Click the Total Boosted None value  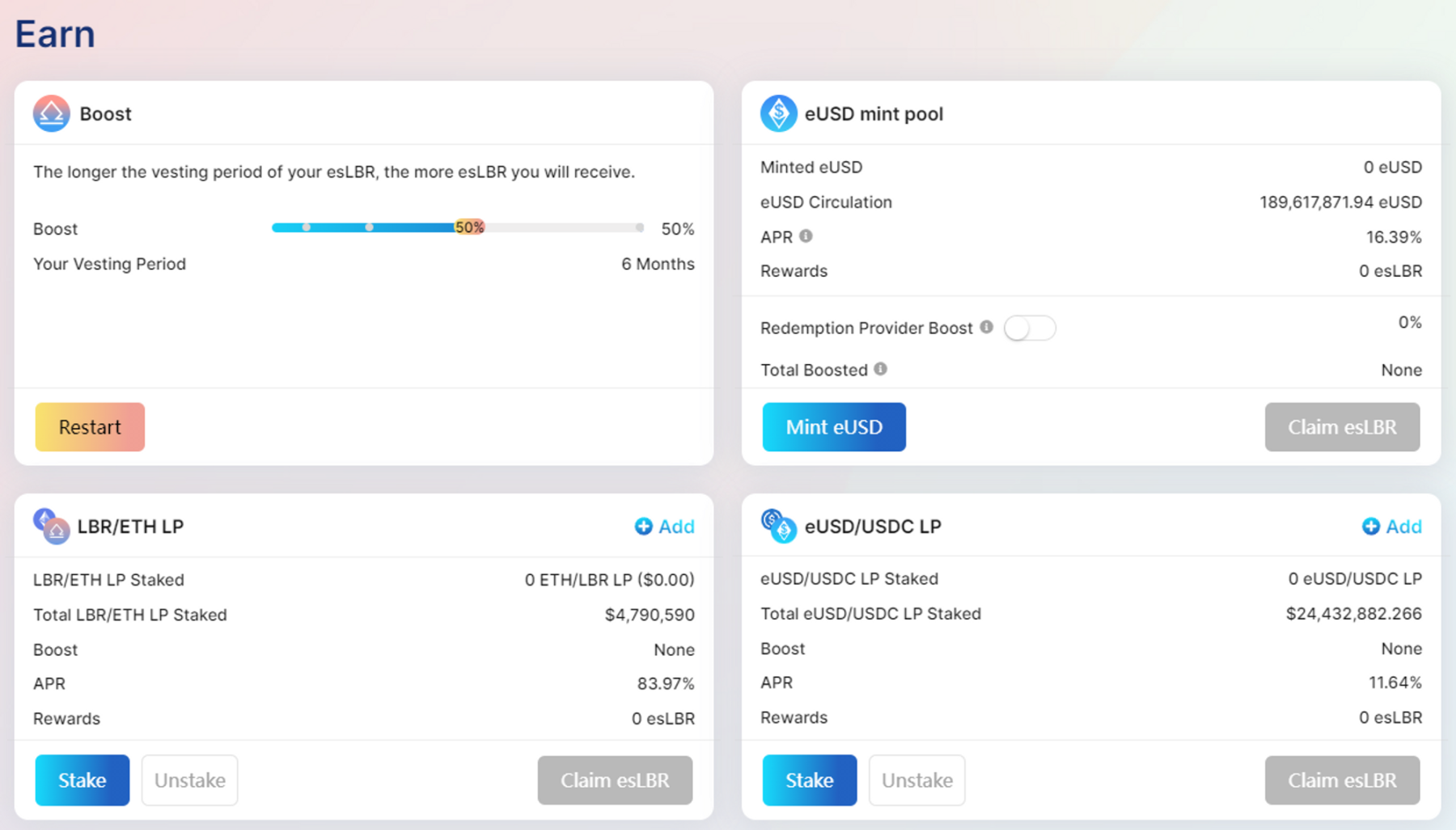(x=1401, y=370)
